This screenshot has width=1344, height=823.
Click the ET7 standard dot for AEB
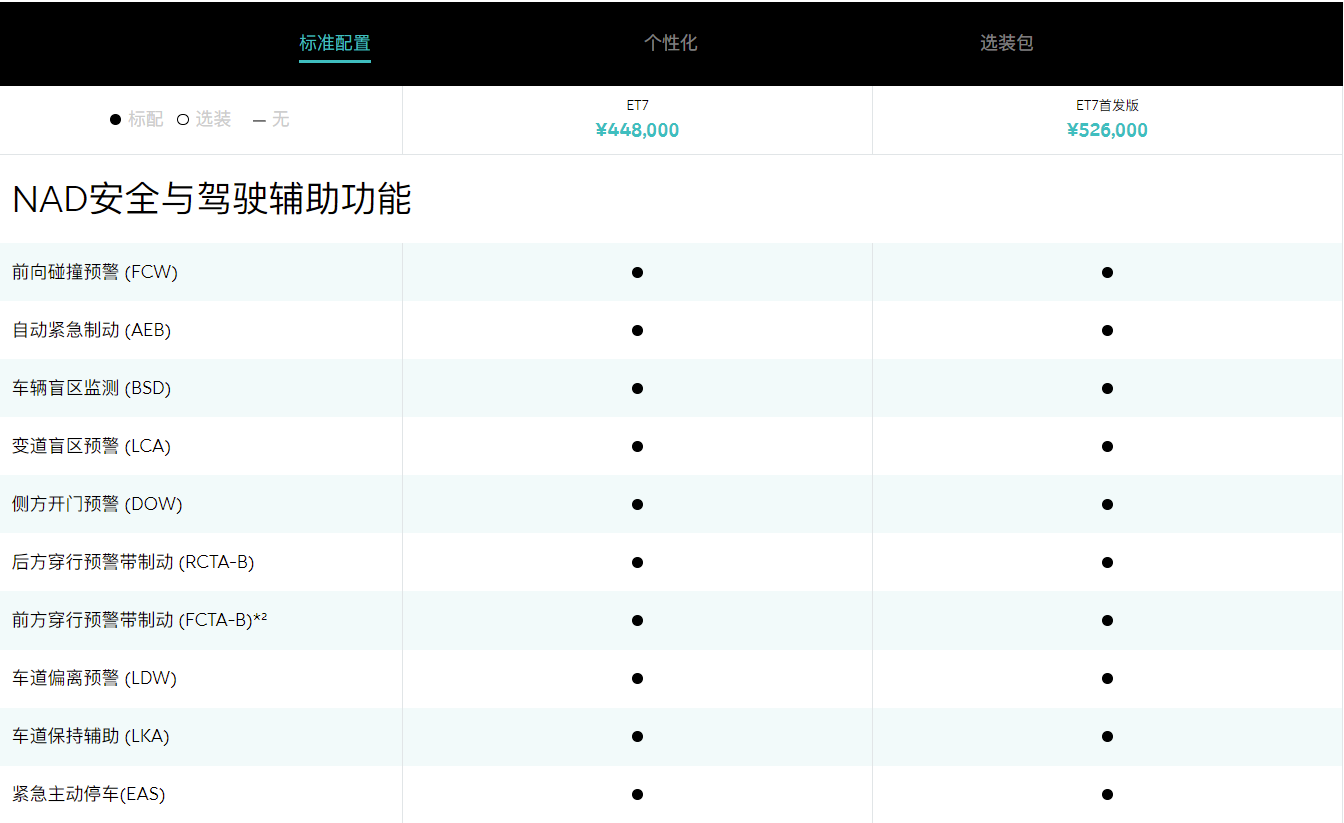(x=637, y=330)
